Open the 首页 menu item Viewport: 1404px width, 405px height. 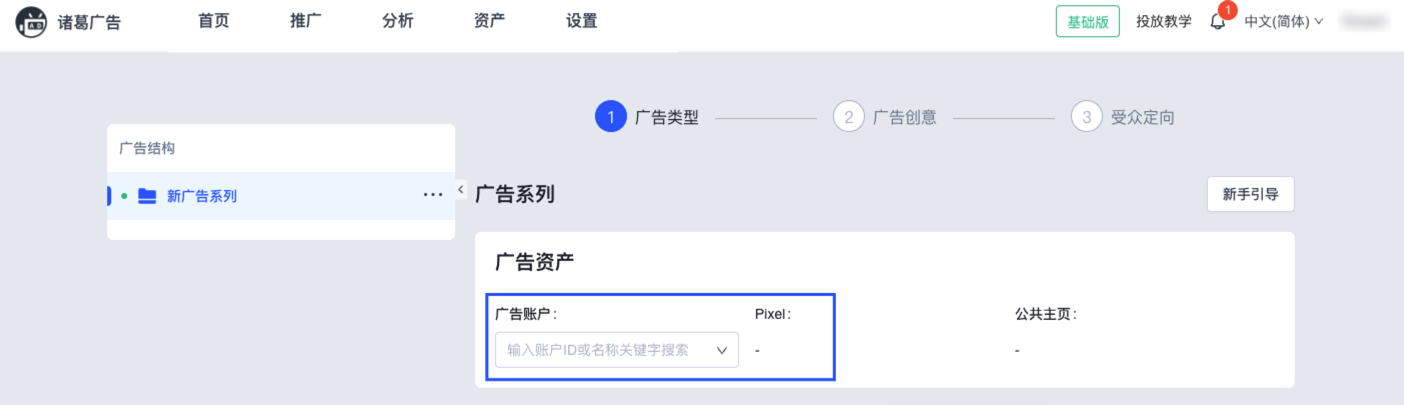[x=214, y=21]
